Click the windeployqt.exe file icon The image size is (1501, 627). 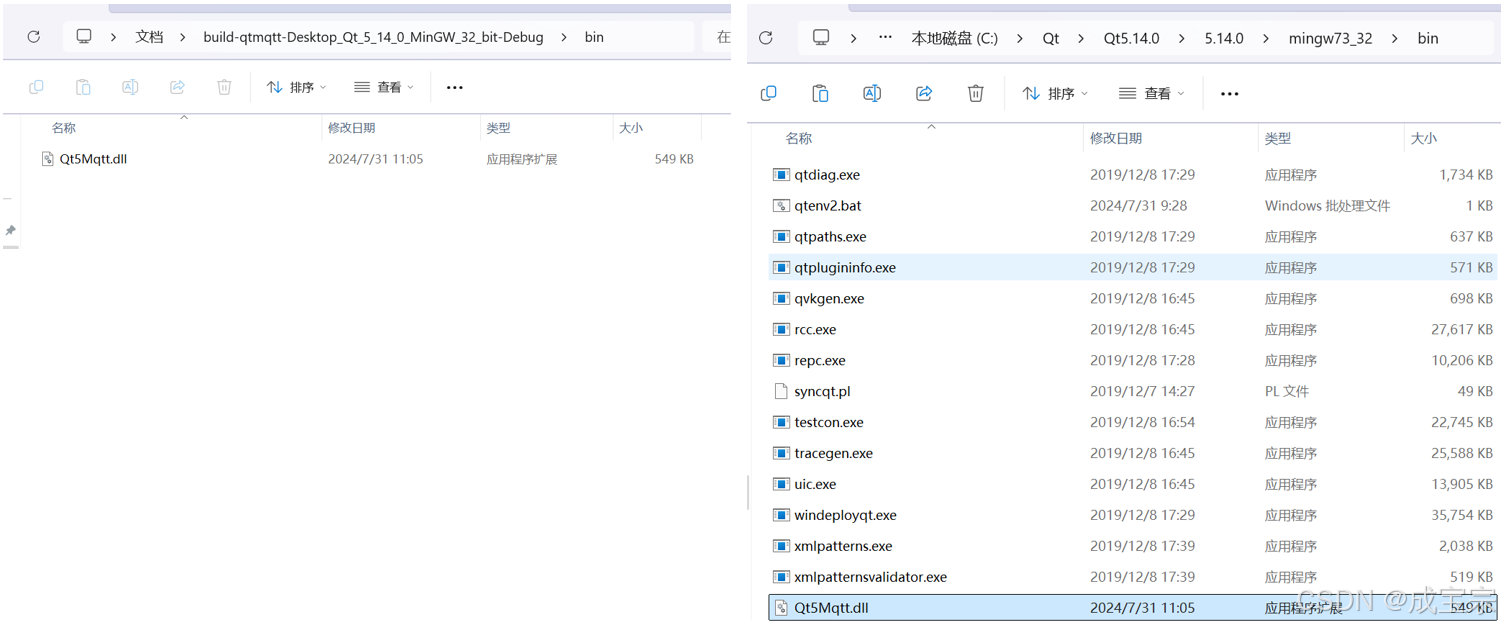click(x=781, y=516)
